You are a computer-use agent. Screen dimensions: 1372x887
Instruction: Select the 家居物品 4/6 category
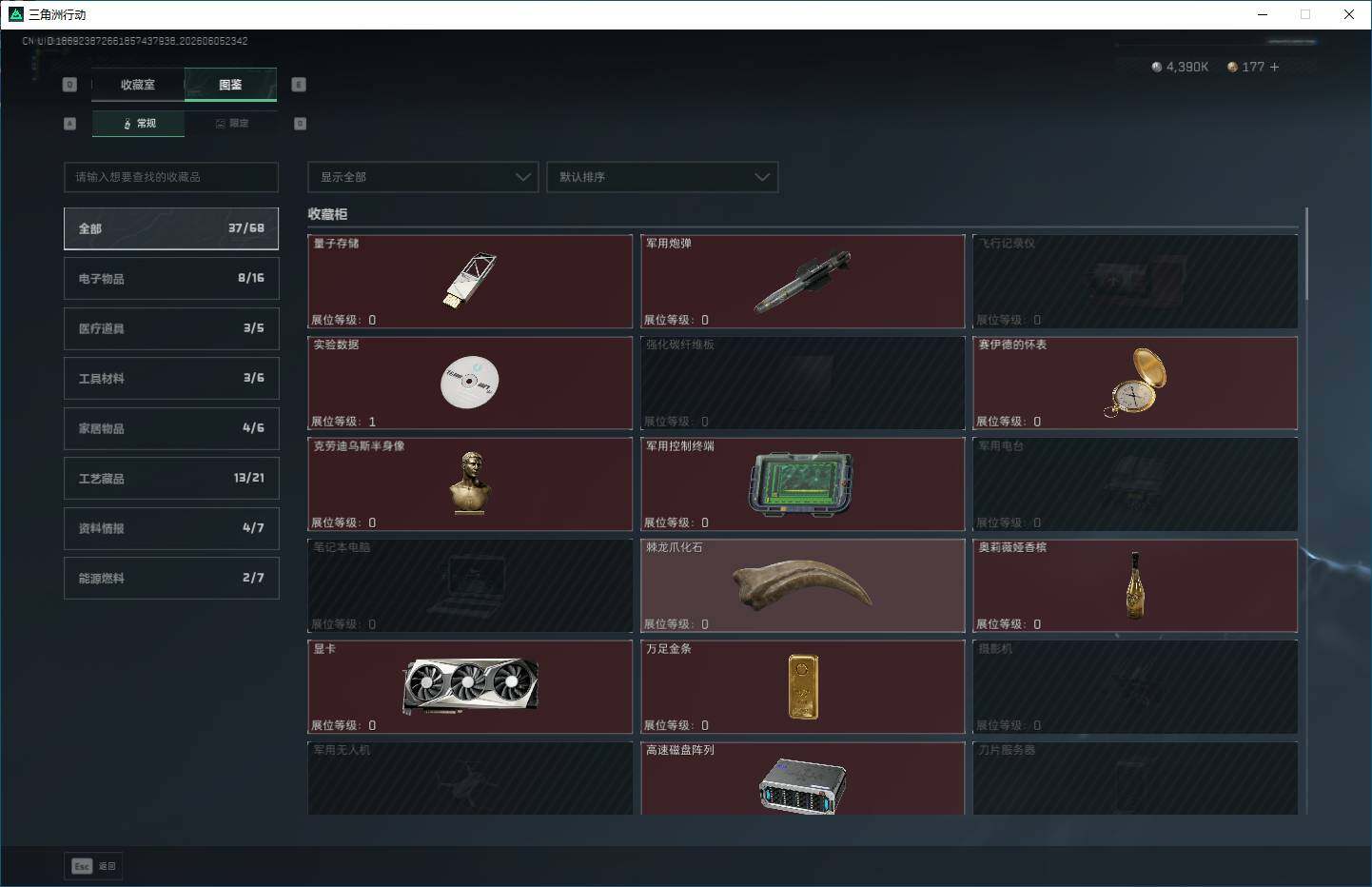(171, 428)
